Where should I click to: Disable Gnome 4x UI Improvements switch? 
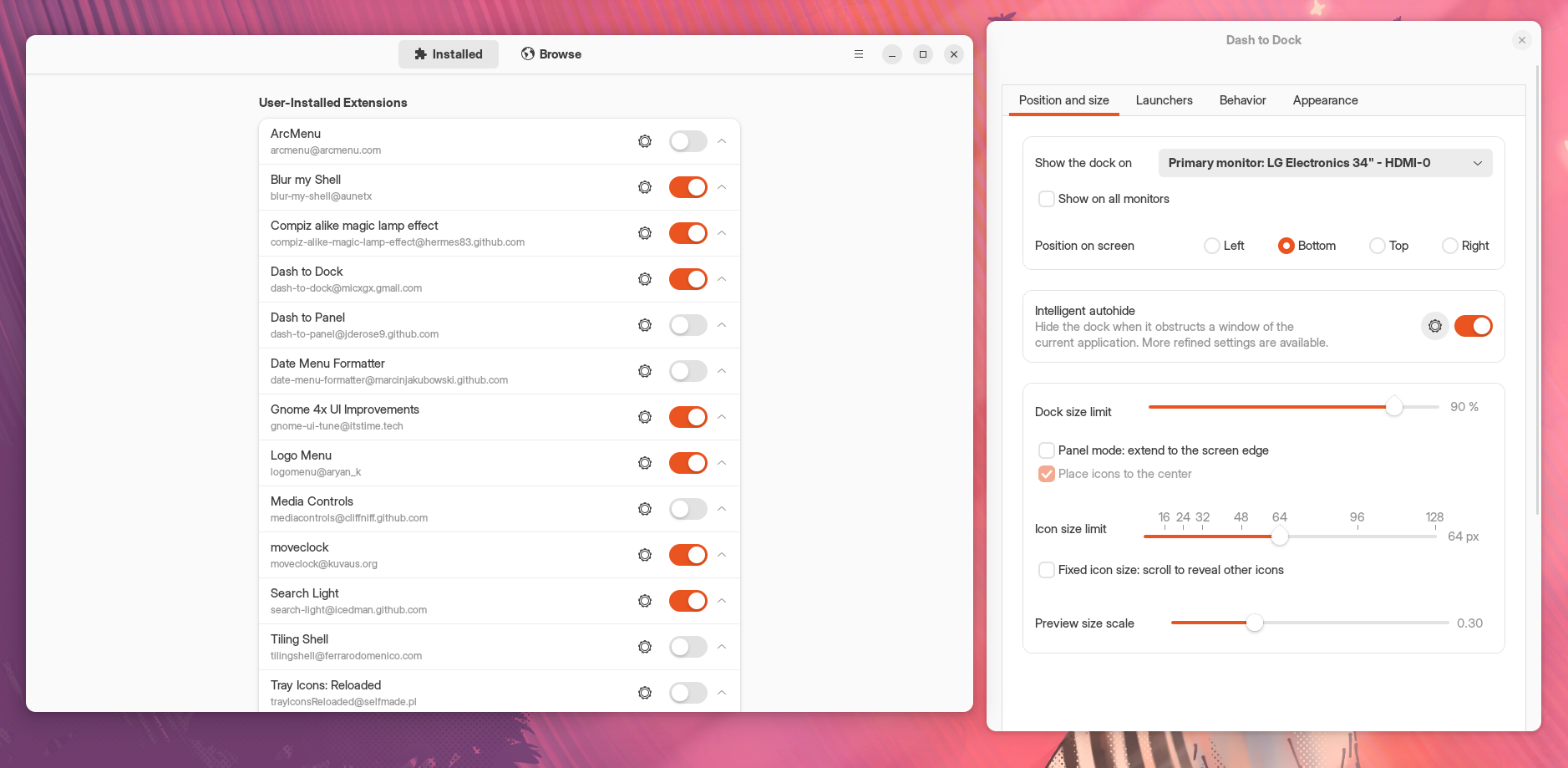(688, 417)
